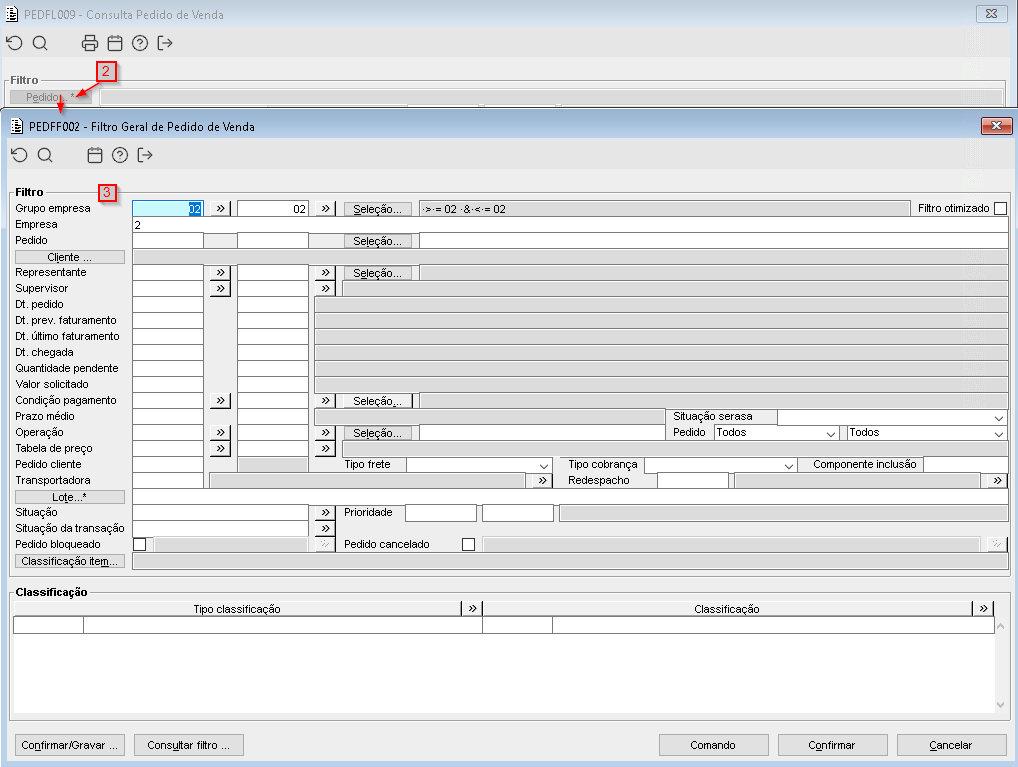Open first Pedido Todos dropdown

(x=830, y=433)
